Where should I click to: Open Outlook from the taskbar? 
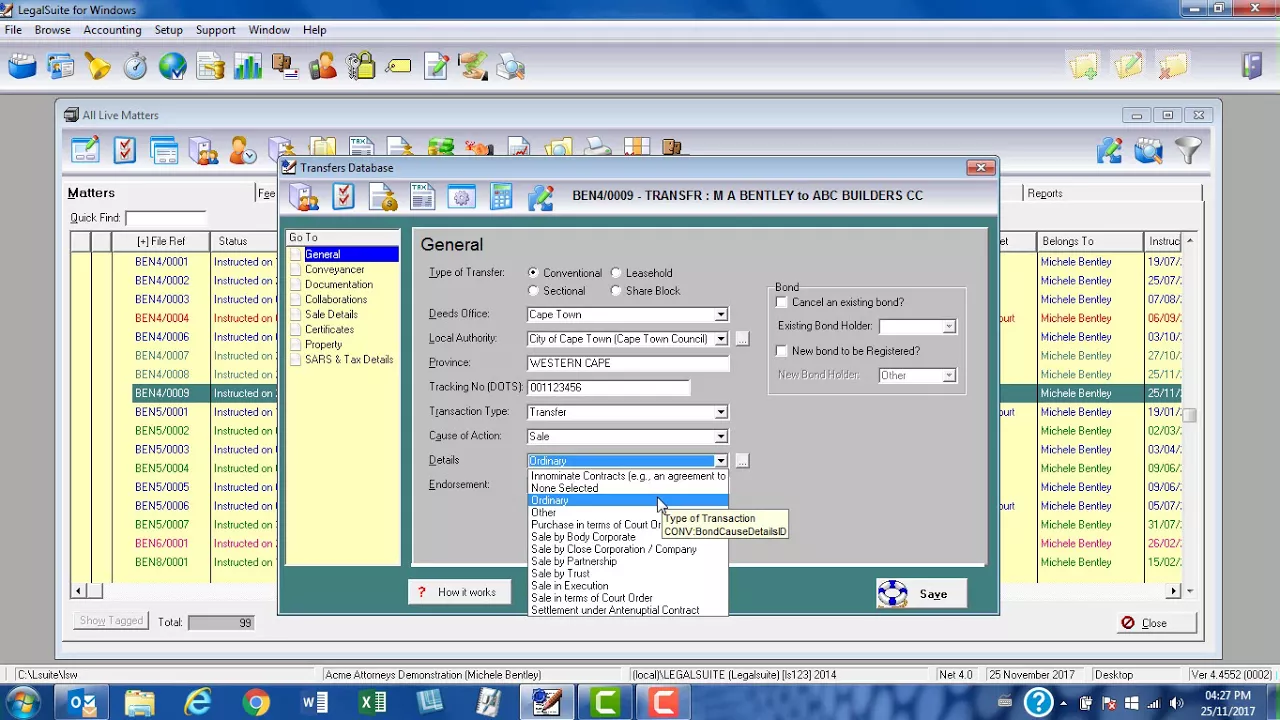[82, 703]
